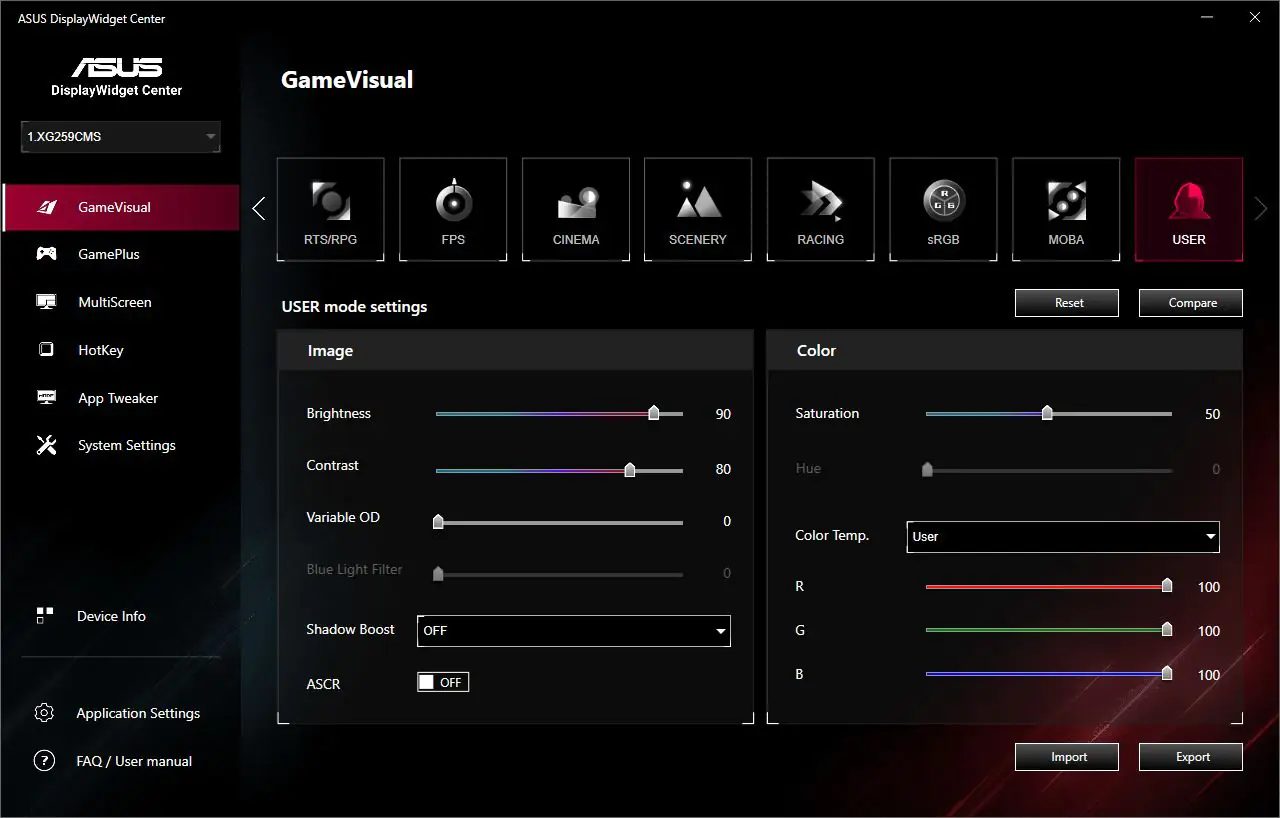Open the App Tweaker section
The width and height of the screenshot is (1280, 818).
click(x=118, y=398)
